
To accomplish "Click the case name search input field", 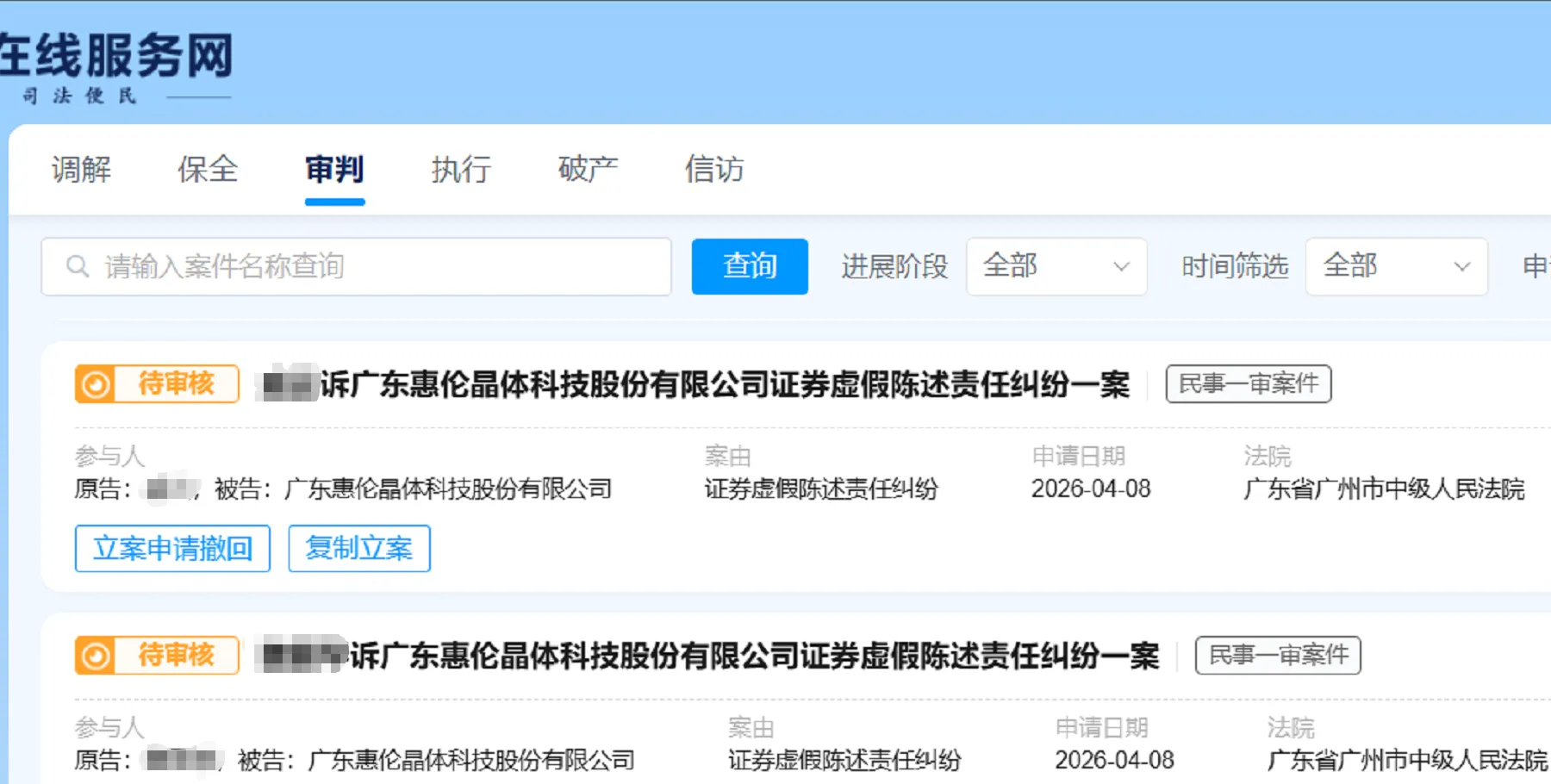I will (345, 266).
